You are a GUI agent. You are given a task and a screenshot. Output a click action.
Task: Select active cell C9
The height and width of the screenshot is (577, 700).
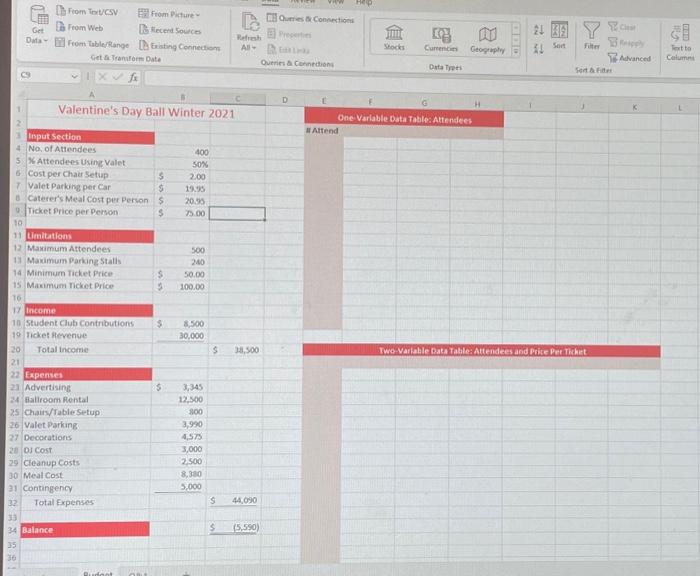click(237, 214)
